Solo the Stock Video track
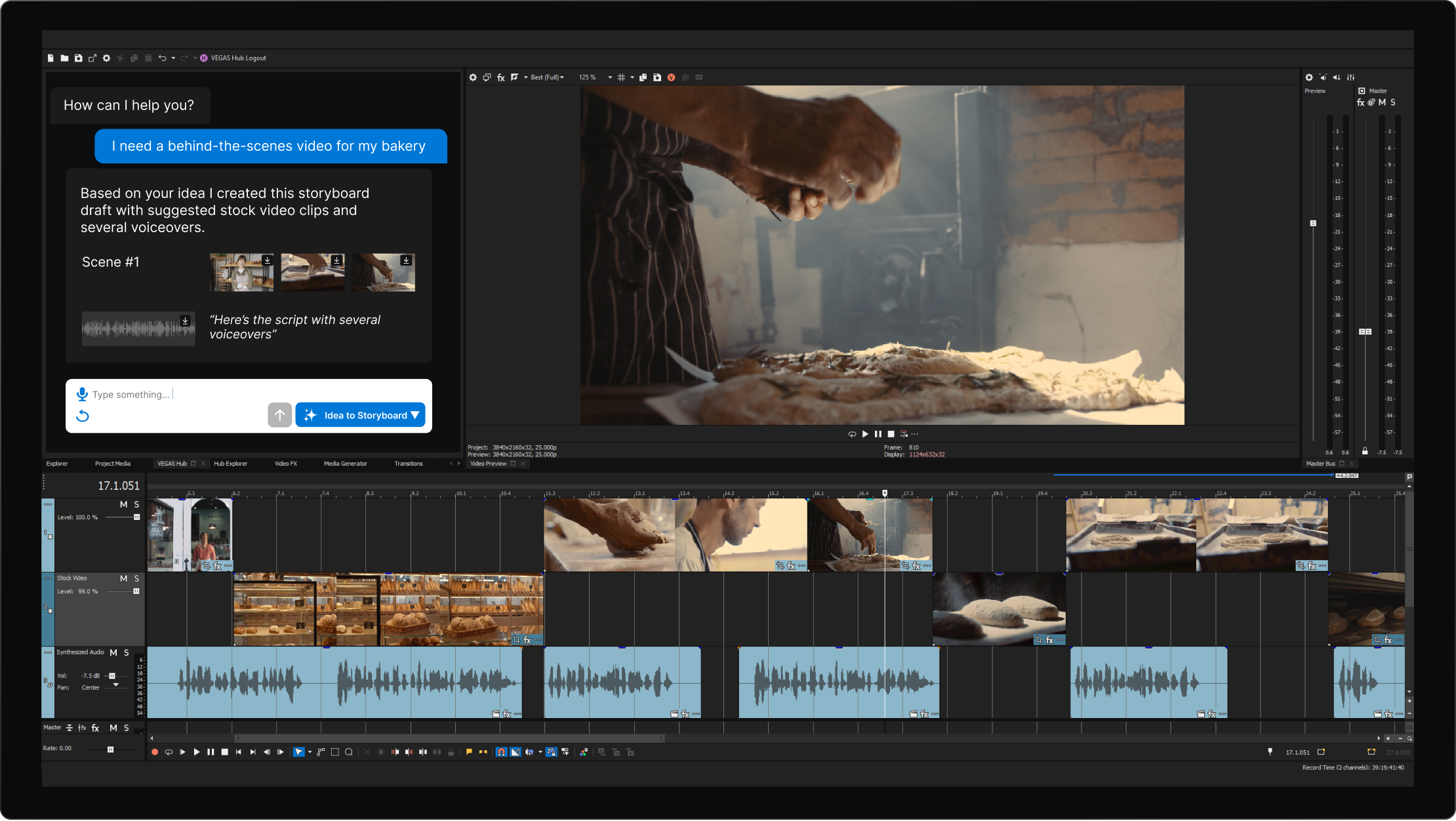Image resolution: width=1456 pixels, height=821 pixels. click(136, 578)
